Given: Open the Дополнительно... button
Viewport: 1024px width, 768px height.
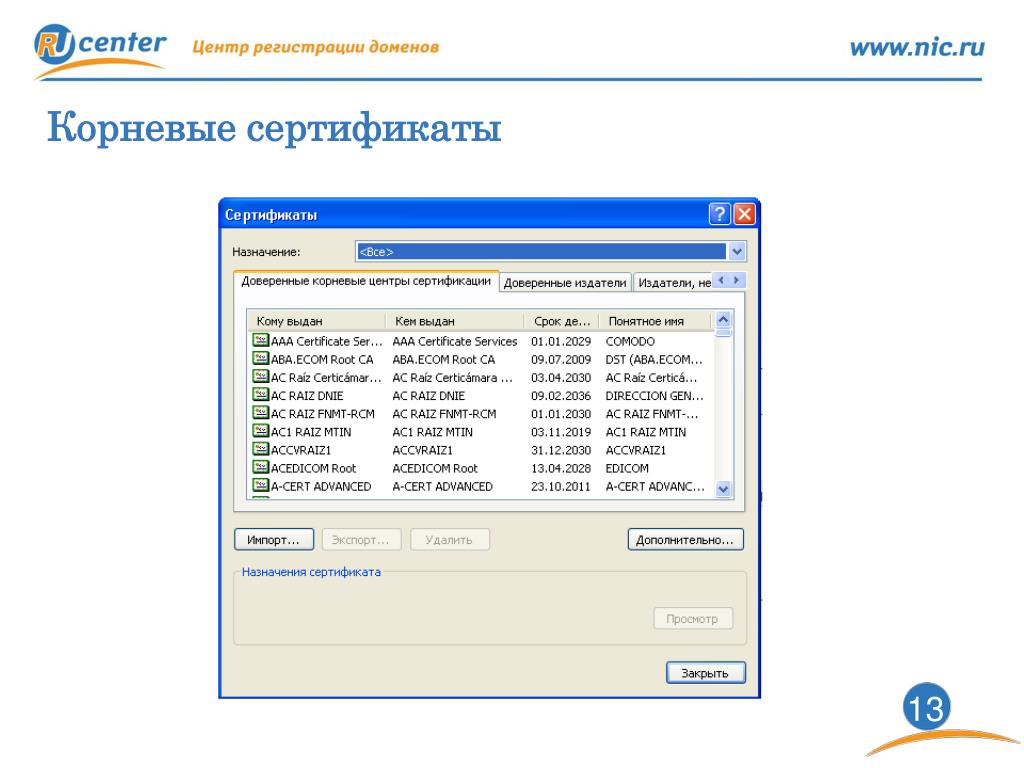Looking at the screenshot, I should click(x=685, y=539).
